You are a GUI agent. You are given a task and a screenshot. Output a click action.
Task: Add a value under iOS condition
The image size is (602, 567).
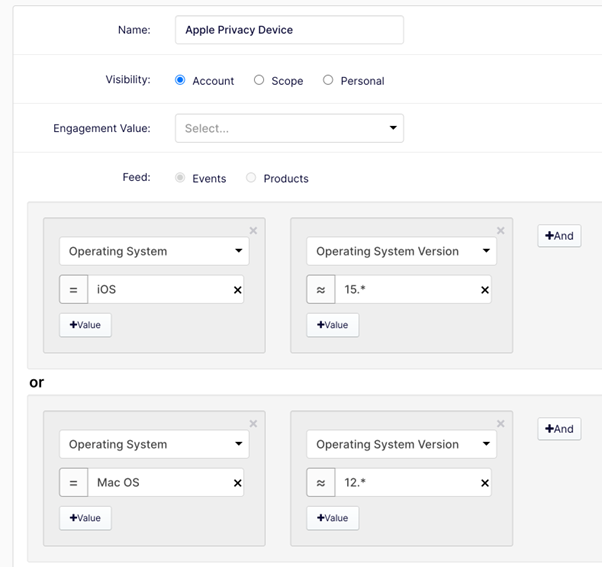tap(85, 325)
